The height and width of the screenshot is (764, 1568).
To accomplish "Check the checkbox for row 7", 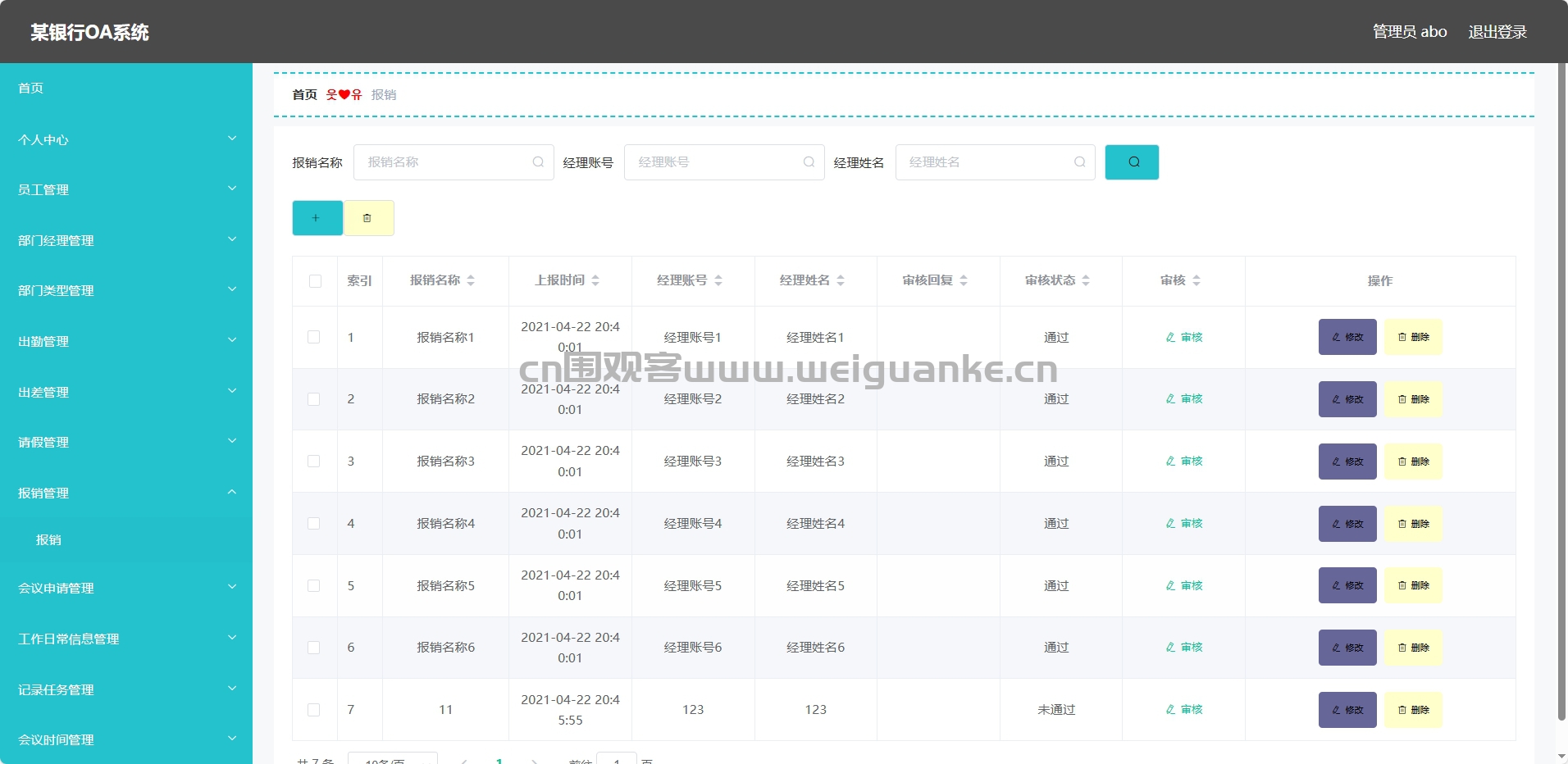I will click(314, 710).
